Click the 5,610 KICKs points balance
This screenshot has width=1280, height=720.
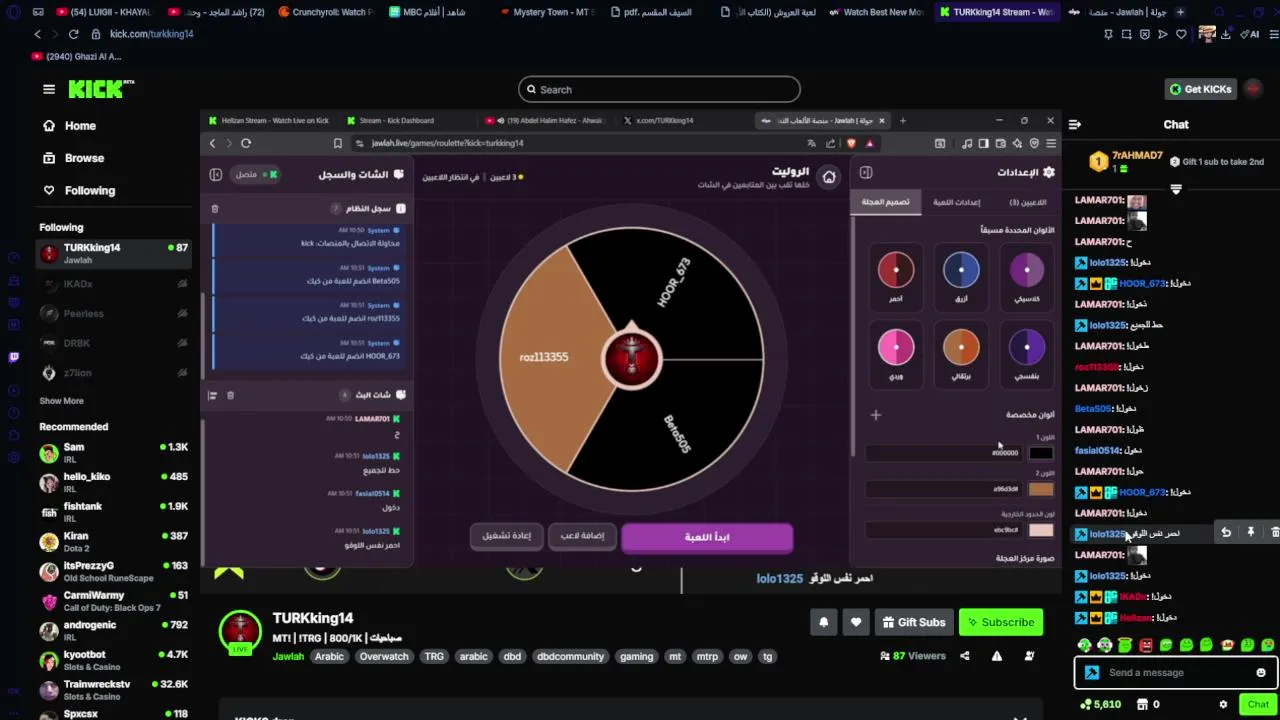pos(1101,704)
